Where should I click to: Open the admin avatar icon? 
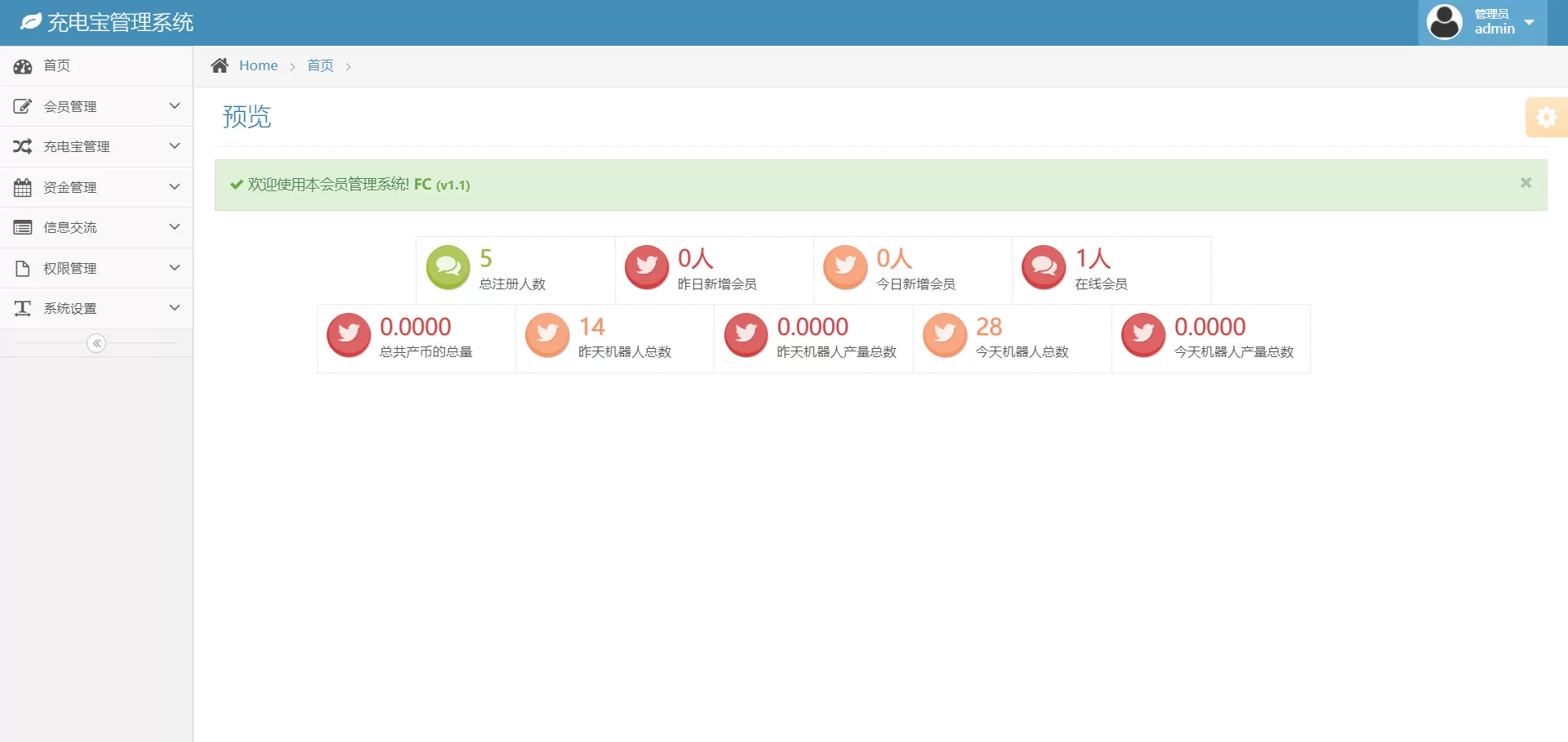point(1445,22)
